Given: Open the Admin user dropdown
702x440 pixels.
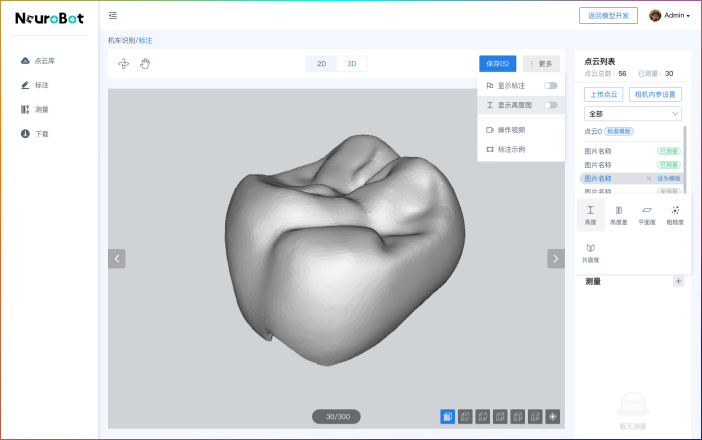Looking at the screenshot, I should [670, 16].
